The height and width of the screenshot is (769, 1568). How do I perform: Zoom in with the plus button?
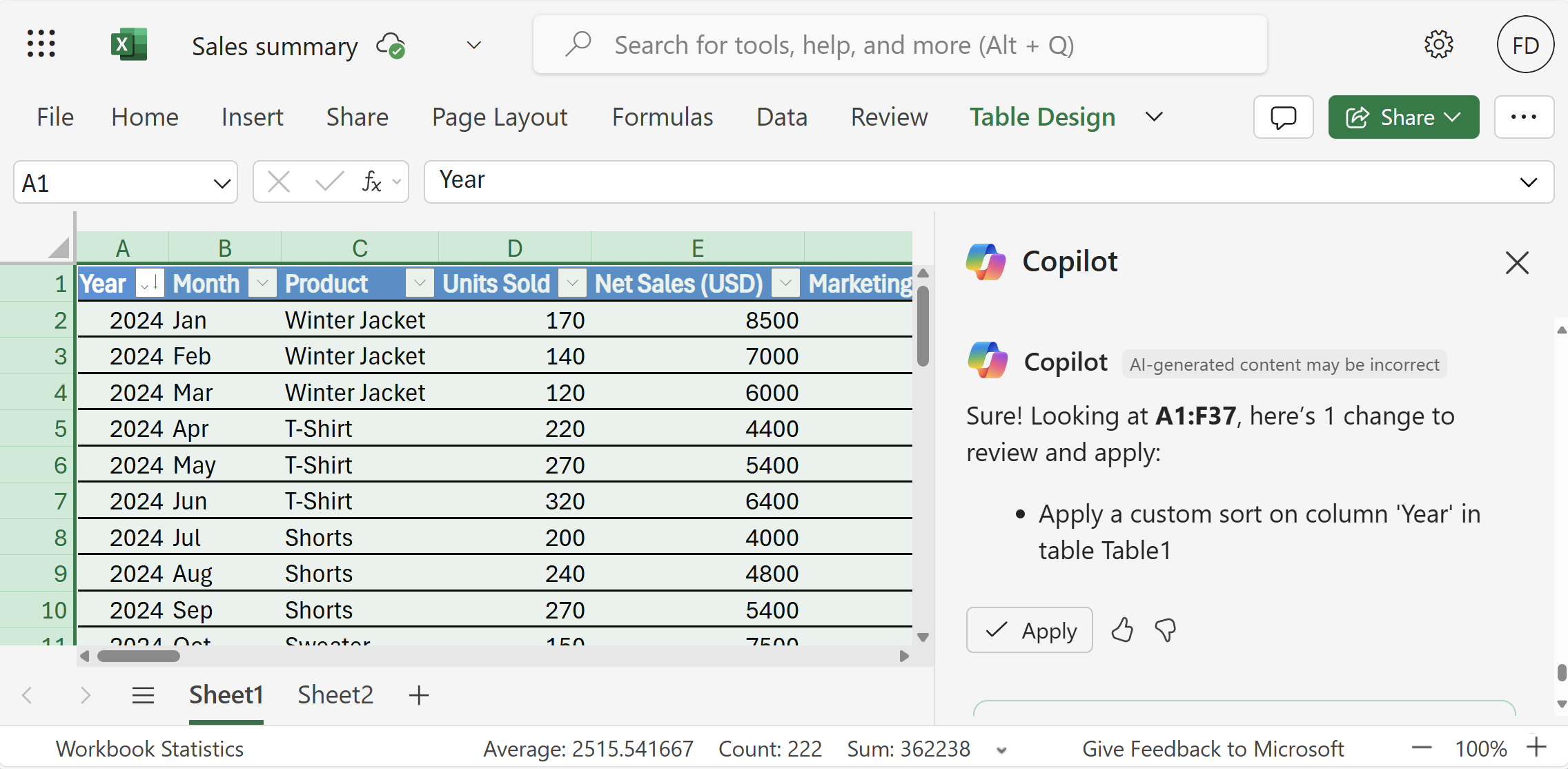click(1537, 748)
